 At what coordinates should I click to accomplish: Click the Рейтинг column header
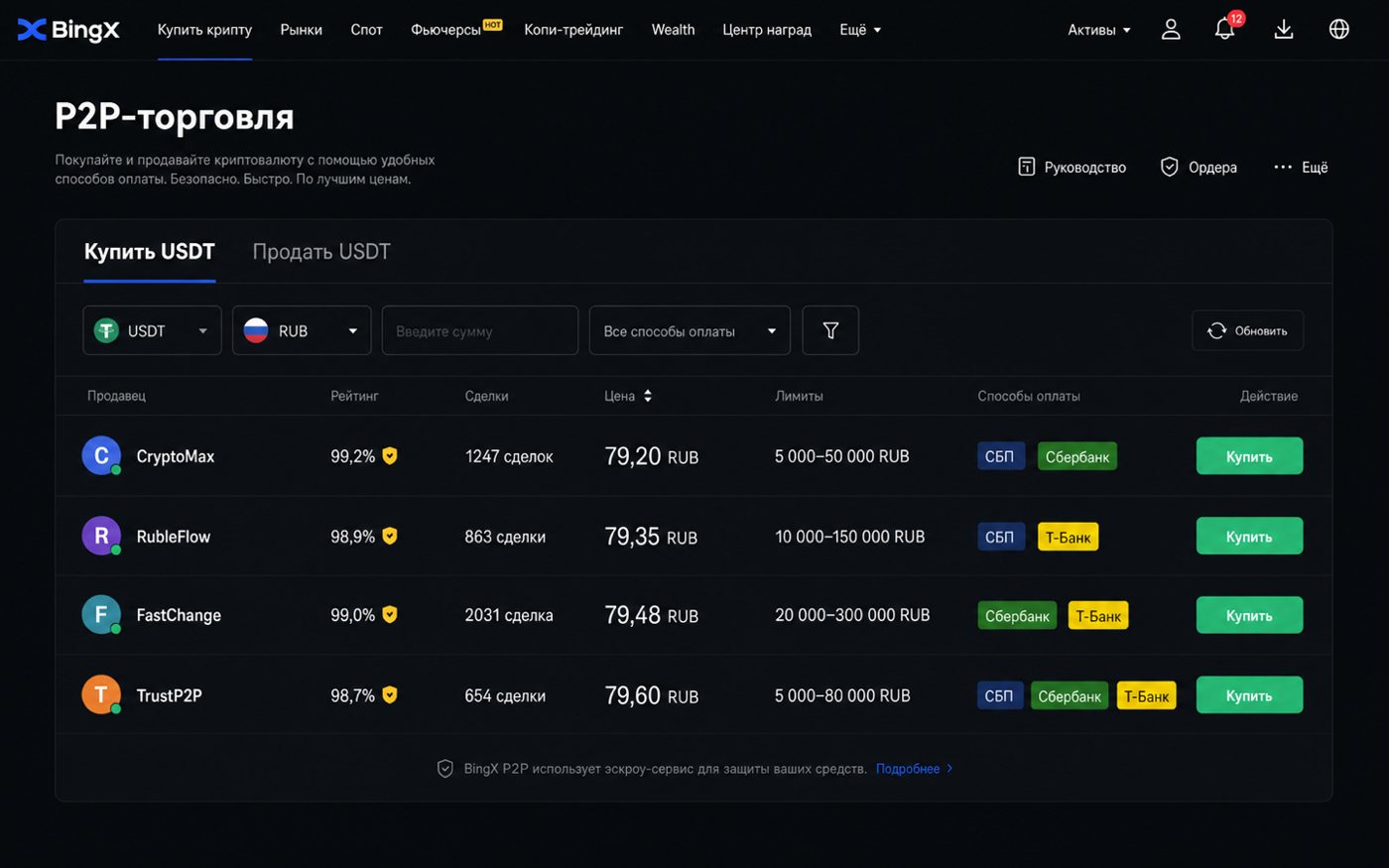[x=354, y=396]
